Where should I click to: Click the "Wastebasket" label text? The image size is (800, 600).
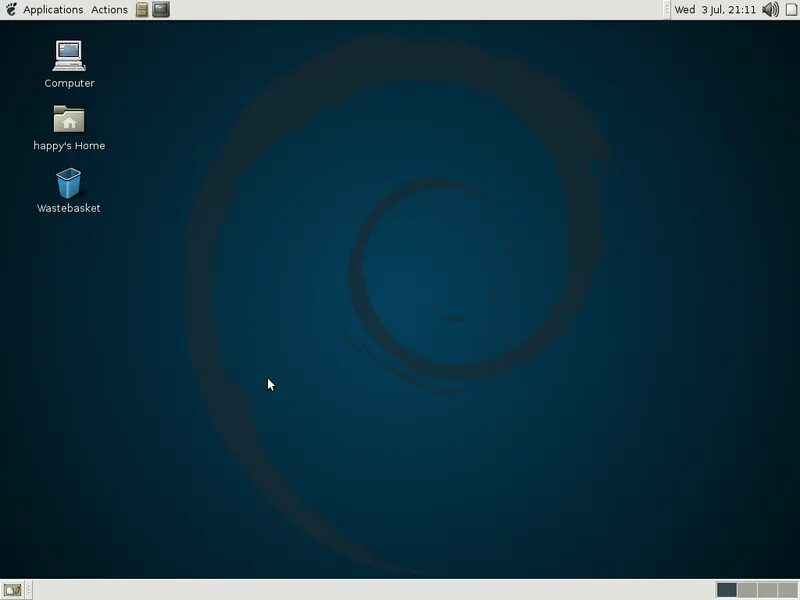point(69,208)
